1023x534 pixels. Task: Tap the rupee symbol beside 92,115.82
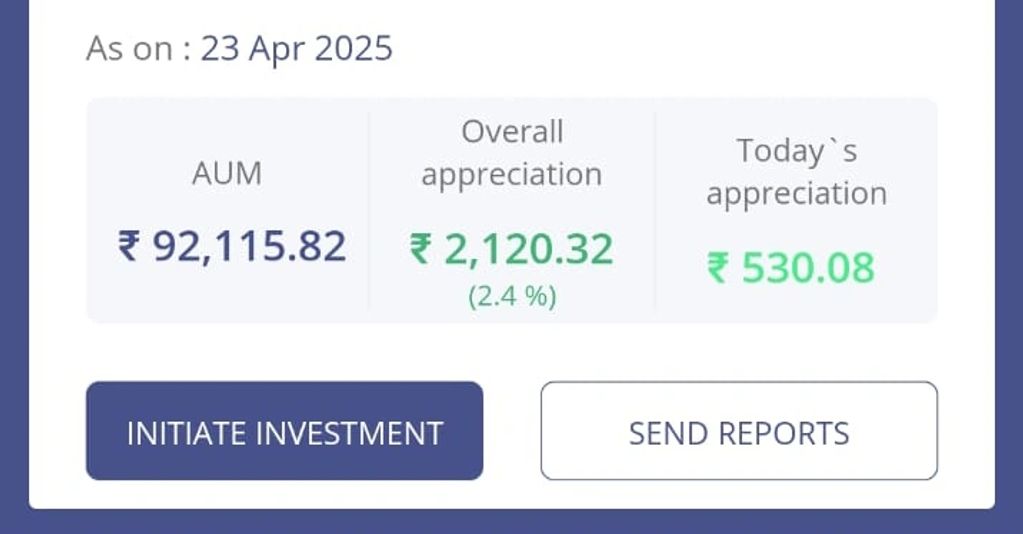coord(130,246)
